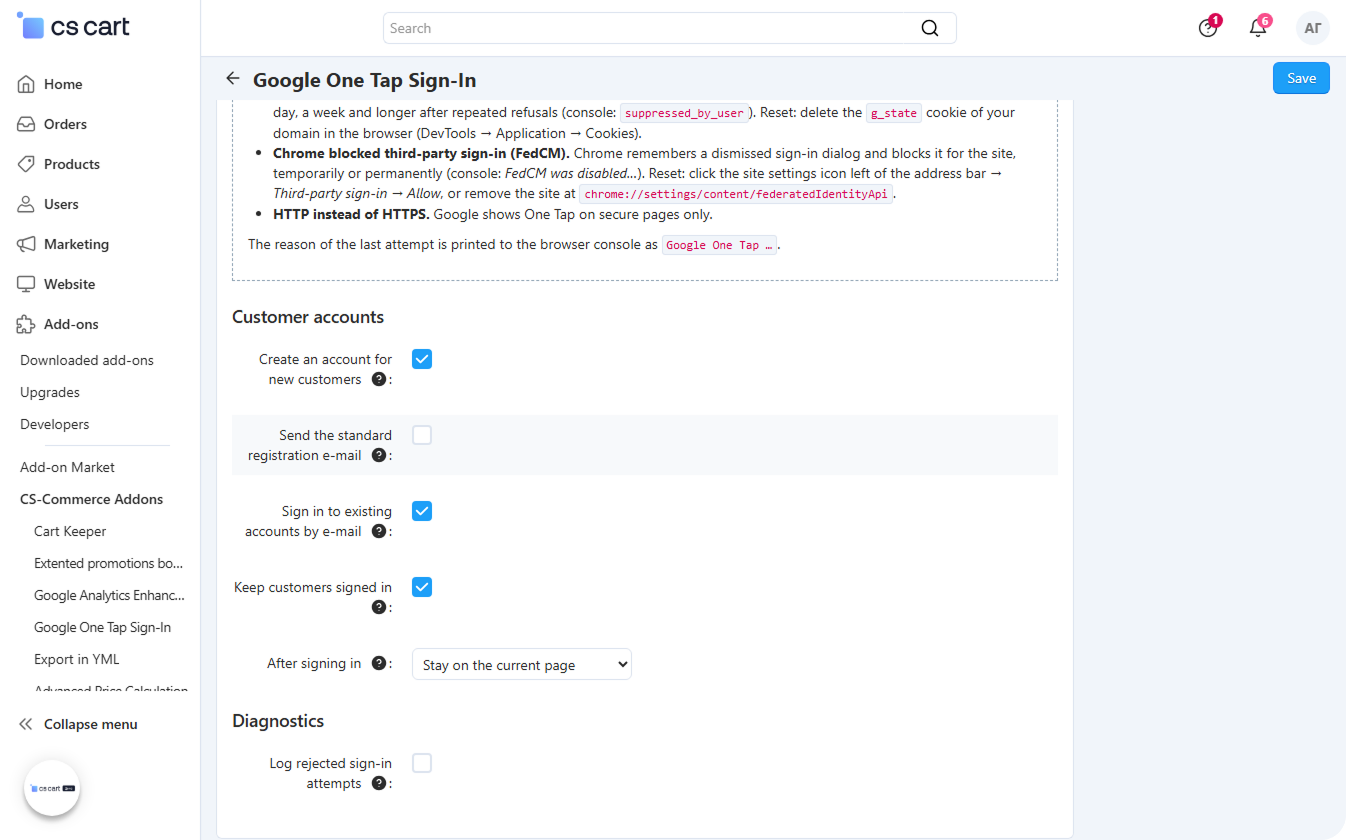Click the g_state code snippet
The height and width of the screenshot is (840, 1346).
click(894, 113)
